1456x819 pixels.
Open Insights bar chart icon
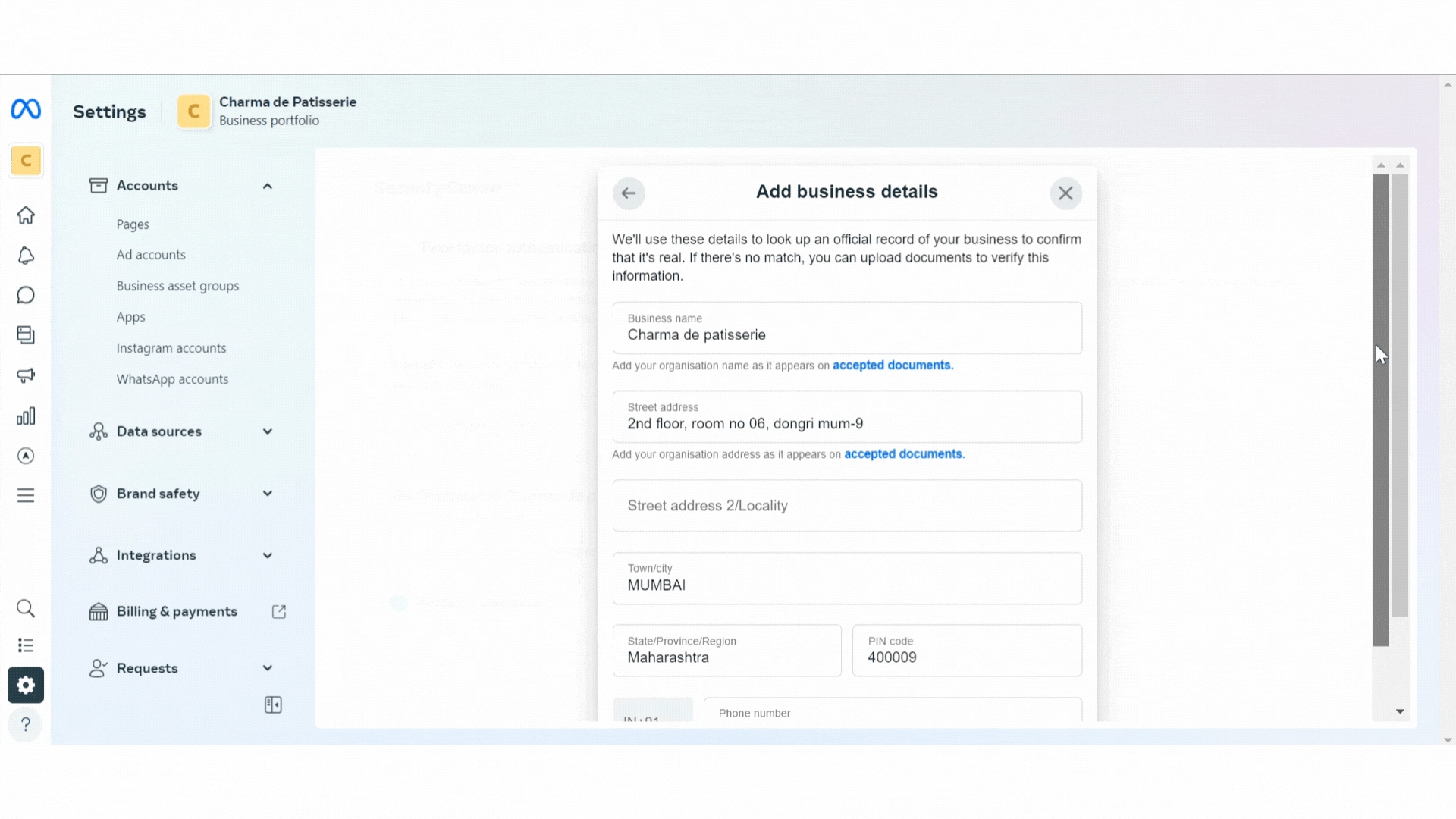point(26,416)
